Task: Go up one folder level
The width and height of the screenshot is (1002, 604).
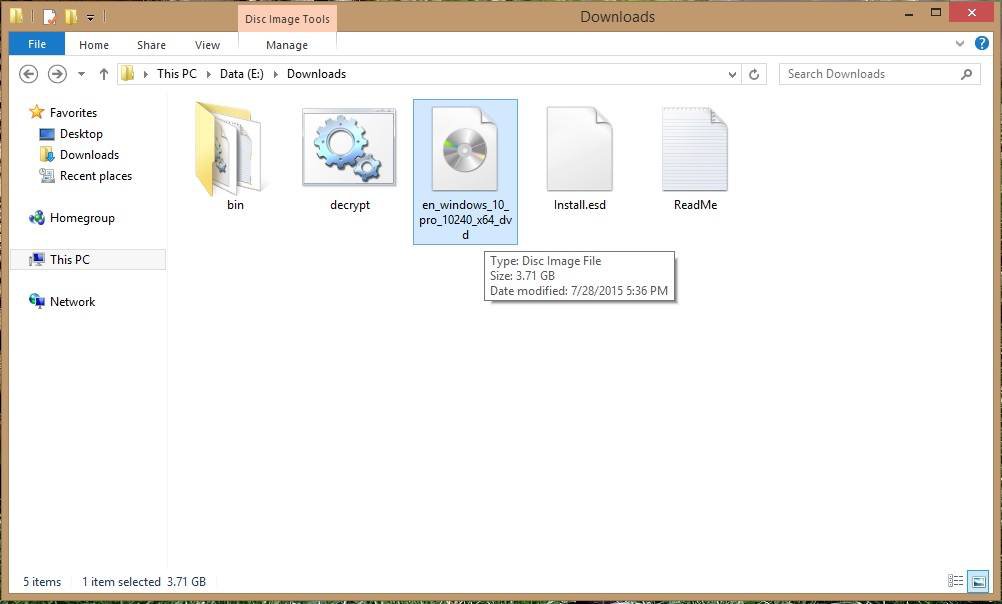Action: click(104, 74)
